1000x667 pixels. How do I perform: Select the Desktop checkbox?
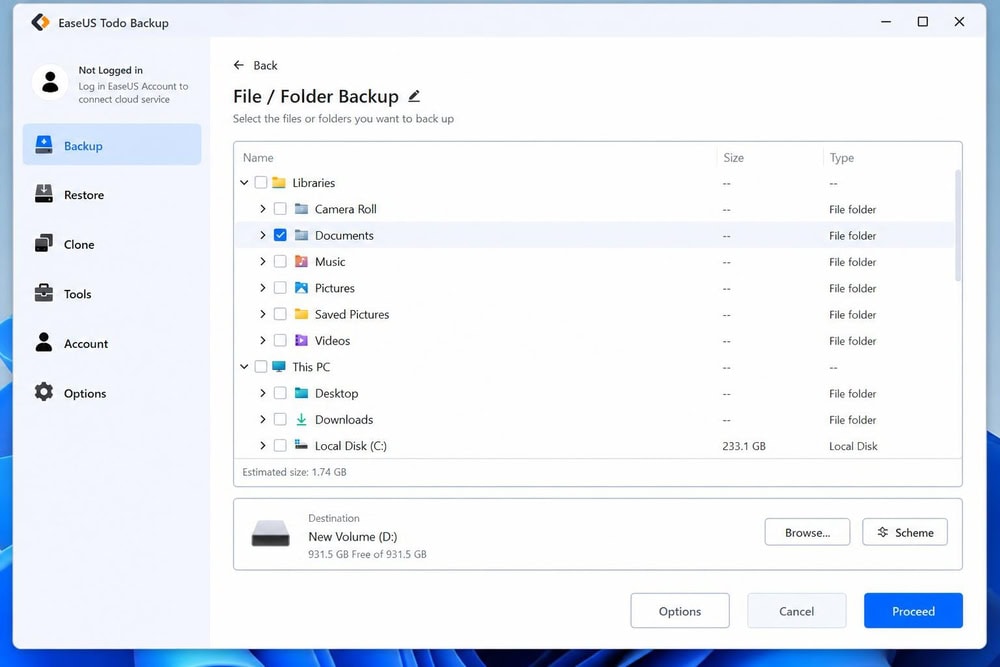point(280,393)
